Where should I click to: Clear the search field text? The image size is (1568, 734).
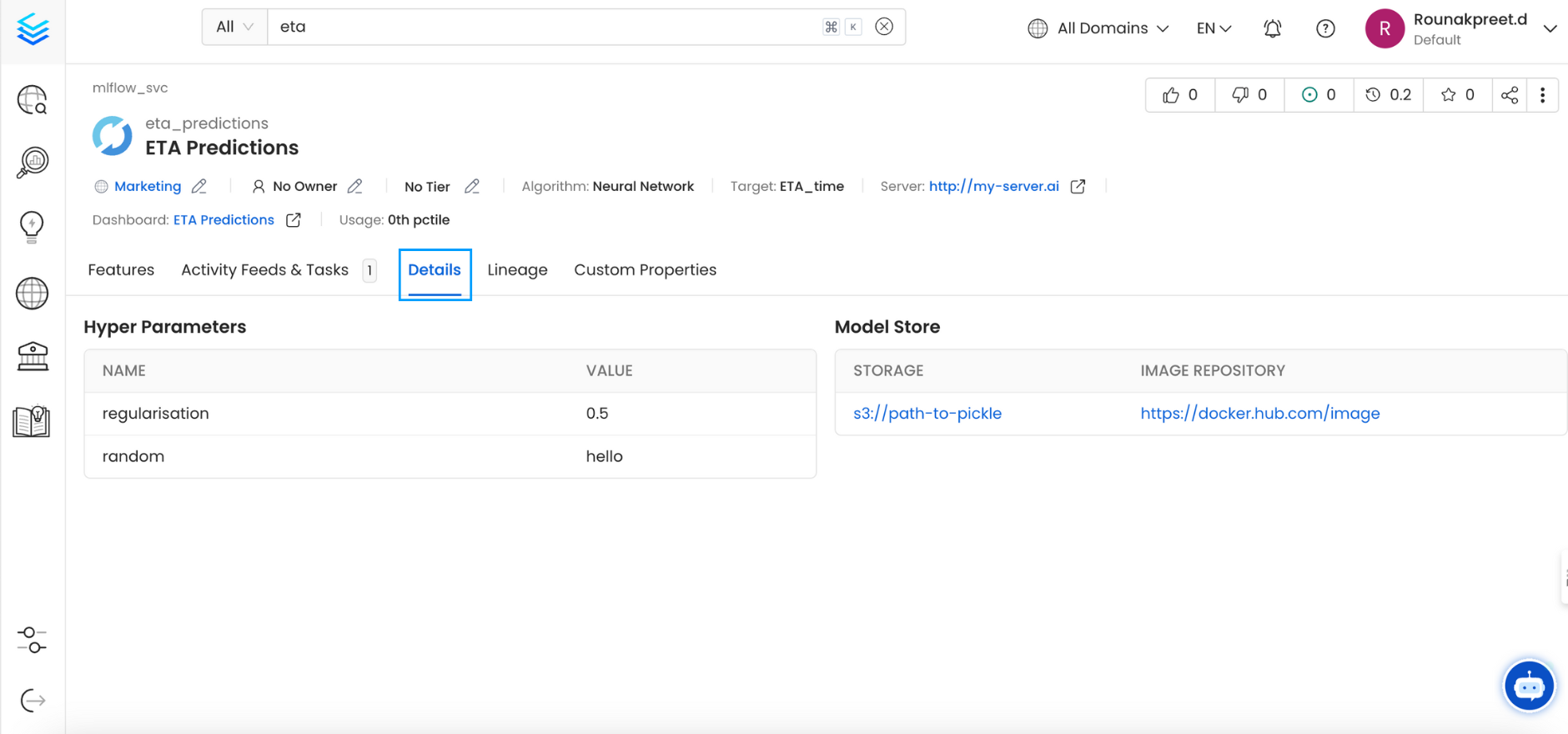[884, 27]
